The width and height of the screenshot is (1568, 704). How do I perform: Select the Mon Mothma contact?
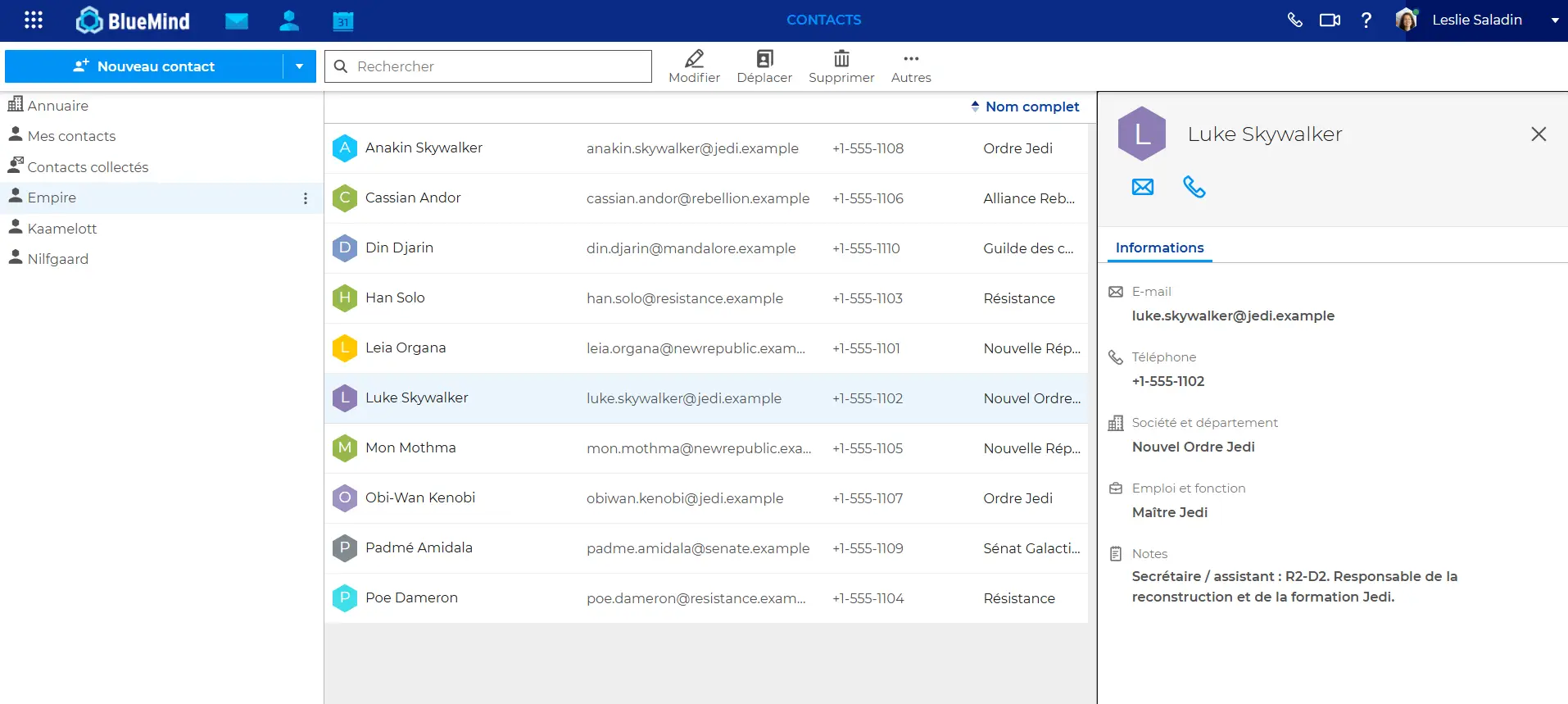706,448
